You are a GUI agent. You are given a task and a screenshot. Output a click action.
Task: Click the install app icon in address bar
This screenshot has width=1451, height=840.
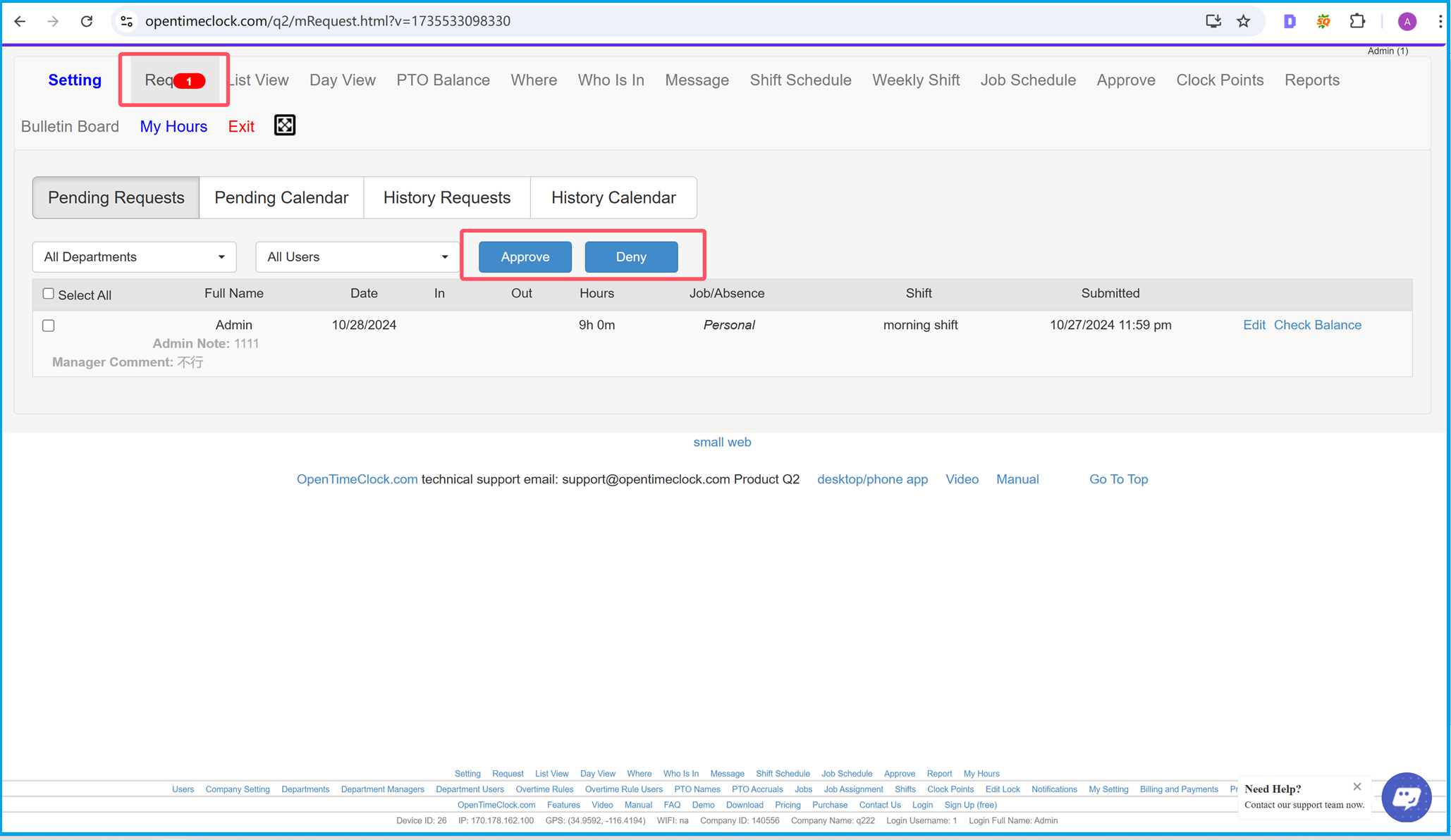(1213, 21)
